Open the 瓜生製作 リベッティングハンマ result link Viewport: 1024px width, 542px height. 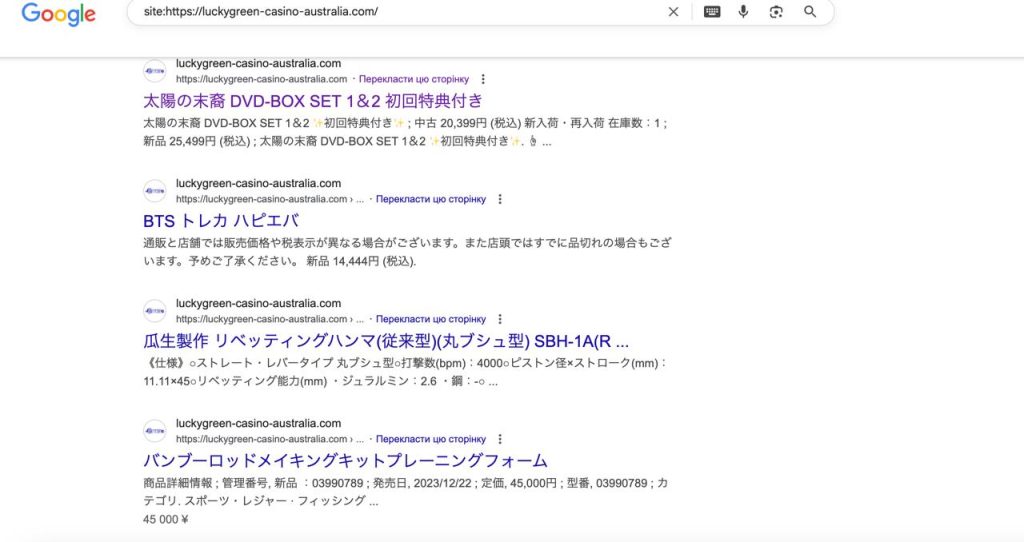point(386,341)
